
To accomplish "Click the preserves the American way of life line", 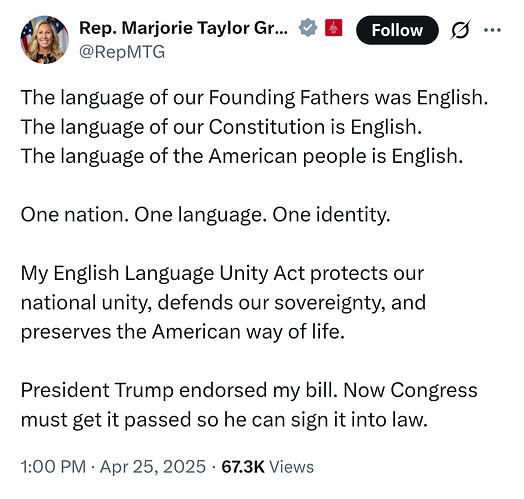I will tap(182, 332).
